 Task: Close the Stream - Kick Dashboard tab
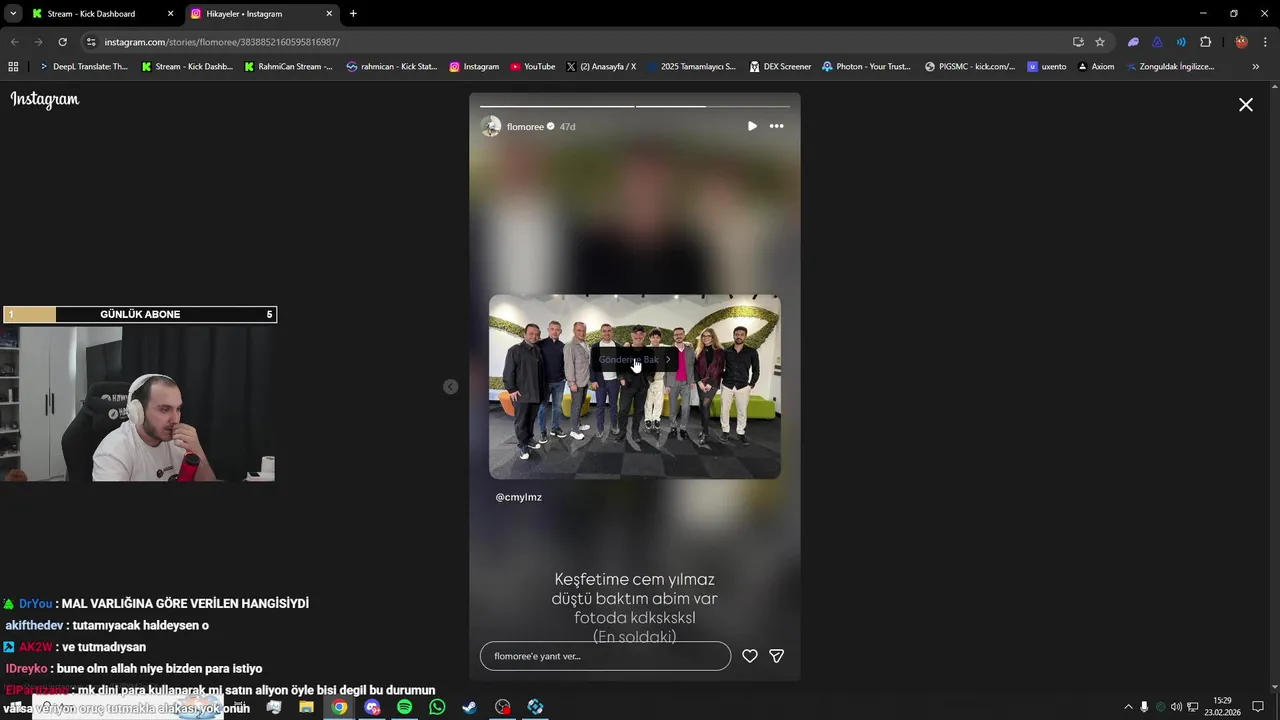click(x=170, y=14)
